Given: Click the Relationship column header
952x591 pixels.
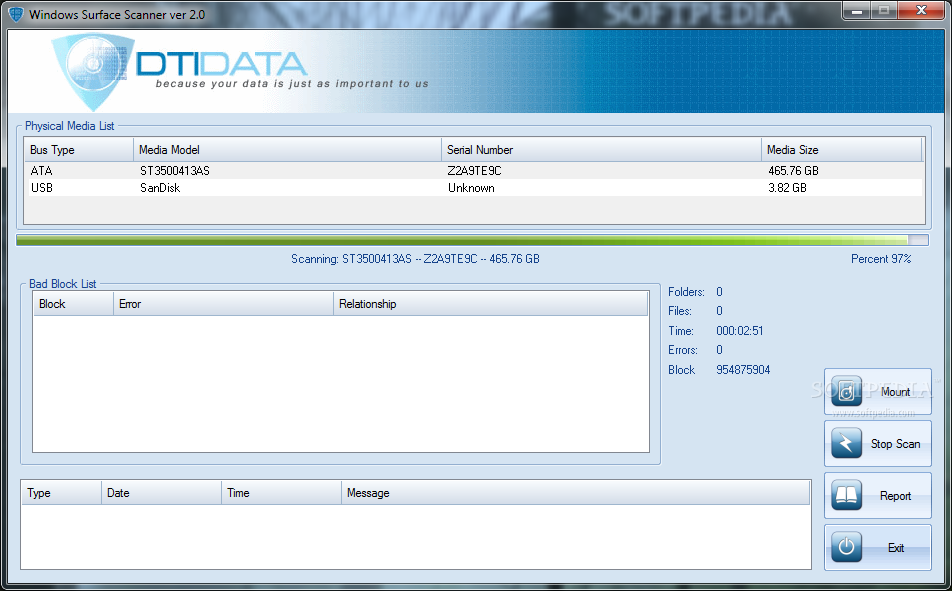Looking at the screenshot, I should [x=490, y=304].
